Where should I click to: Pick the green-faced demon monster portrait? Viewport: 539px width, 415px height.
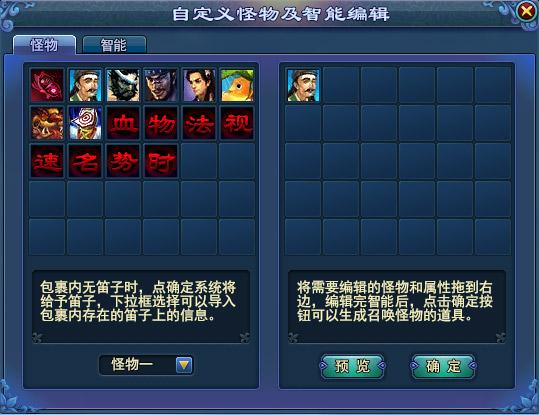click(x=123, y=85)
